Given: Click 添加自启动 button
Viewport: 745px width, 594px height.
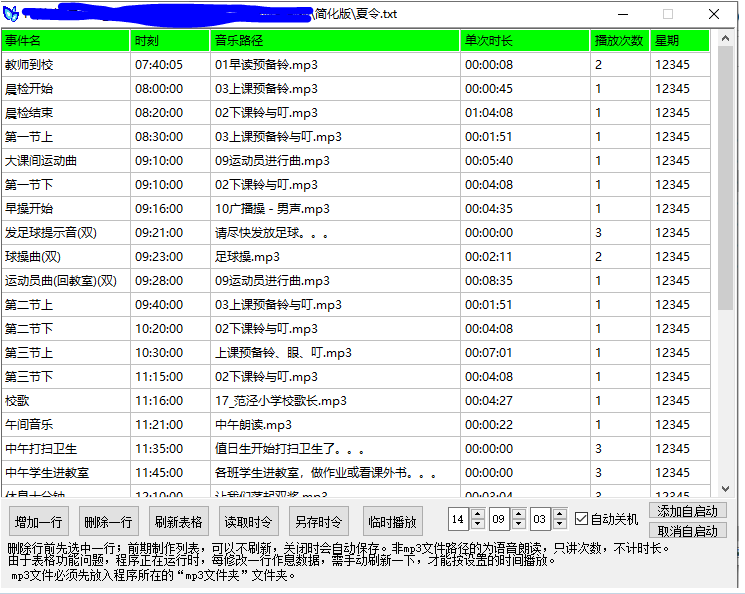Looking at the screenshot, I should [687, 511].
